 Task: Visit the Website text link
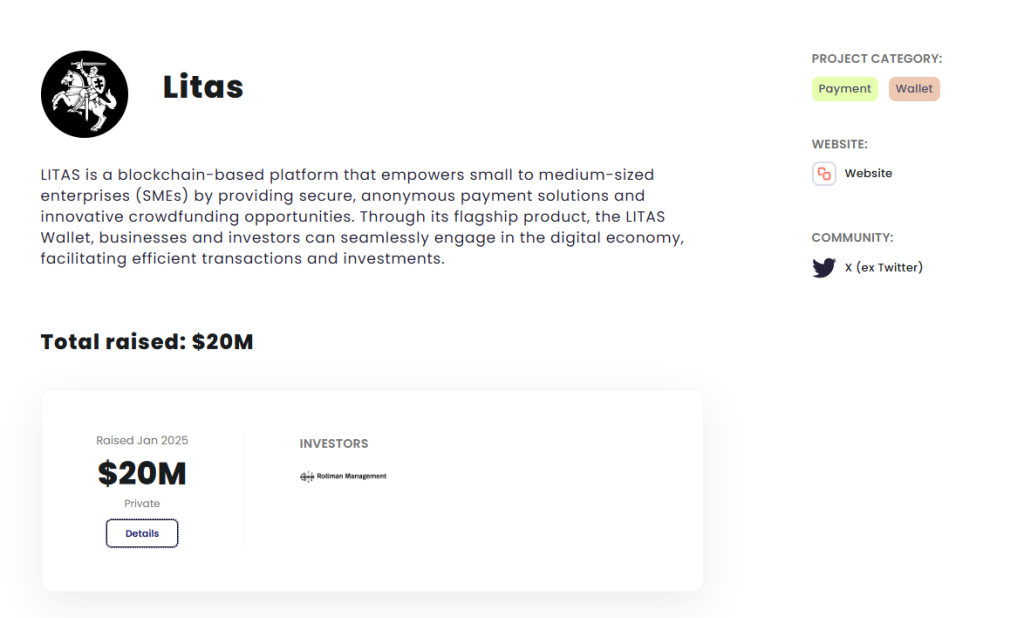pyautogui.click(x=868, y=173)
